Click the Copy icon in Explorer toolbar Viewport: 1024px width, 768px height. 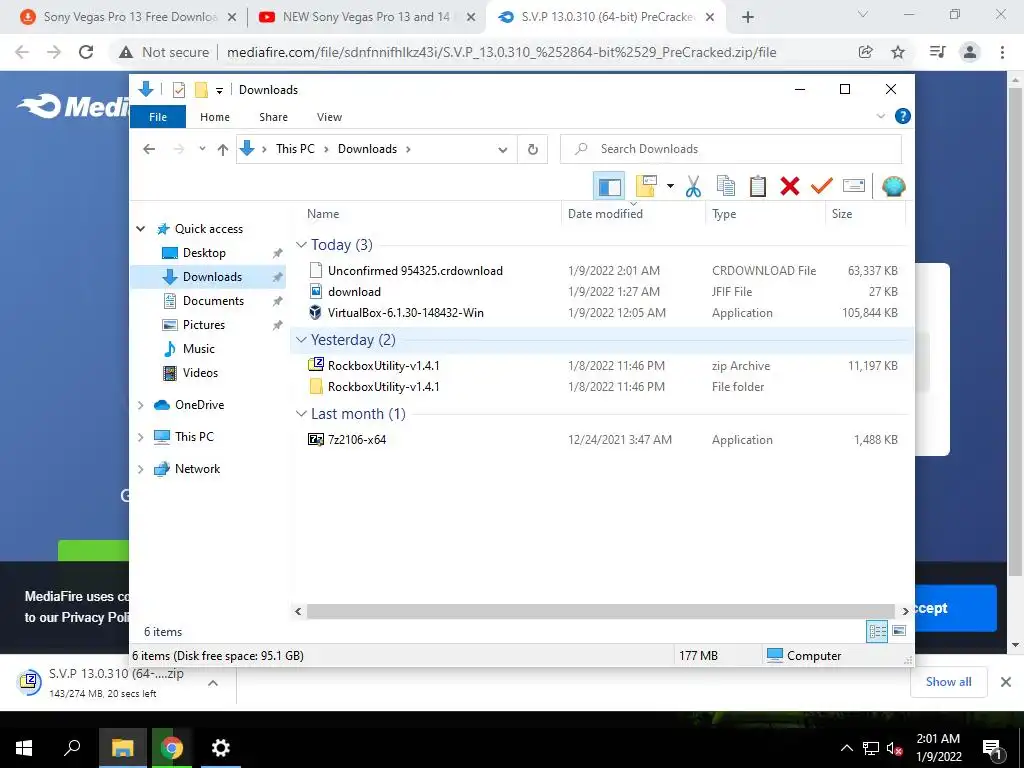click(x=726, y=186)
